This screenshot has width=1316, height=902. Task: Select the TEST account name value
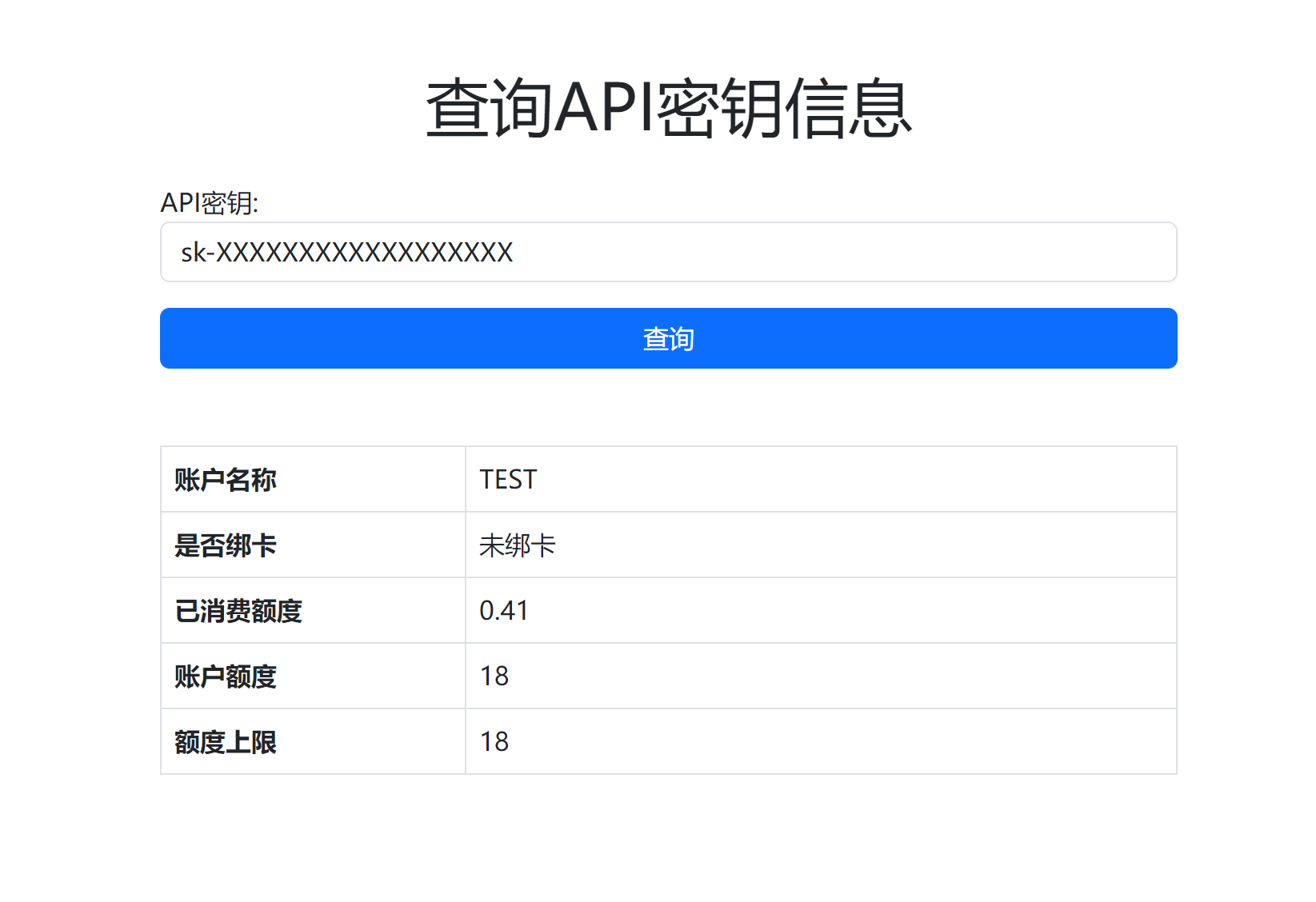point(508,480)
